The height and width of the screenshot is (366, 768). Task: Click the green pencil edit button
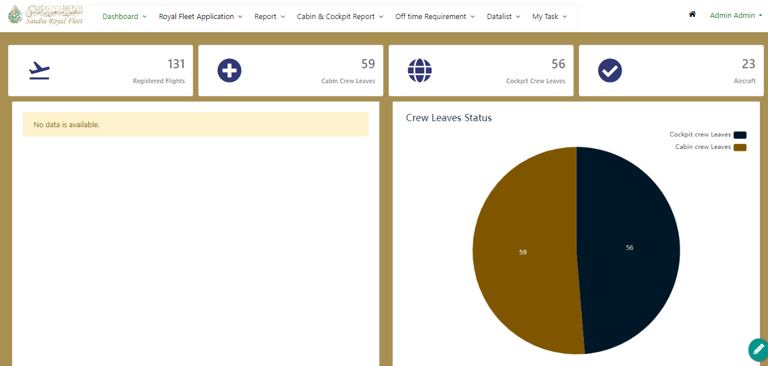tap(759, 350)
